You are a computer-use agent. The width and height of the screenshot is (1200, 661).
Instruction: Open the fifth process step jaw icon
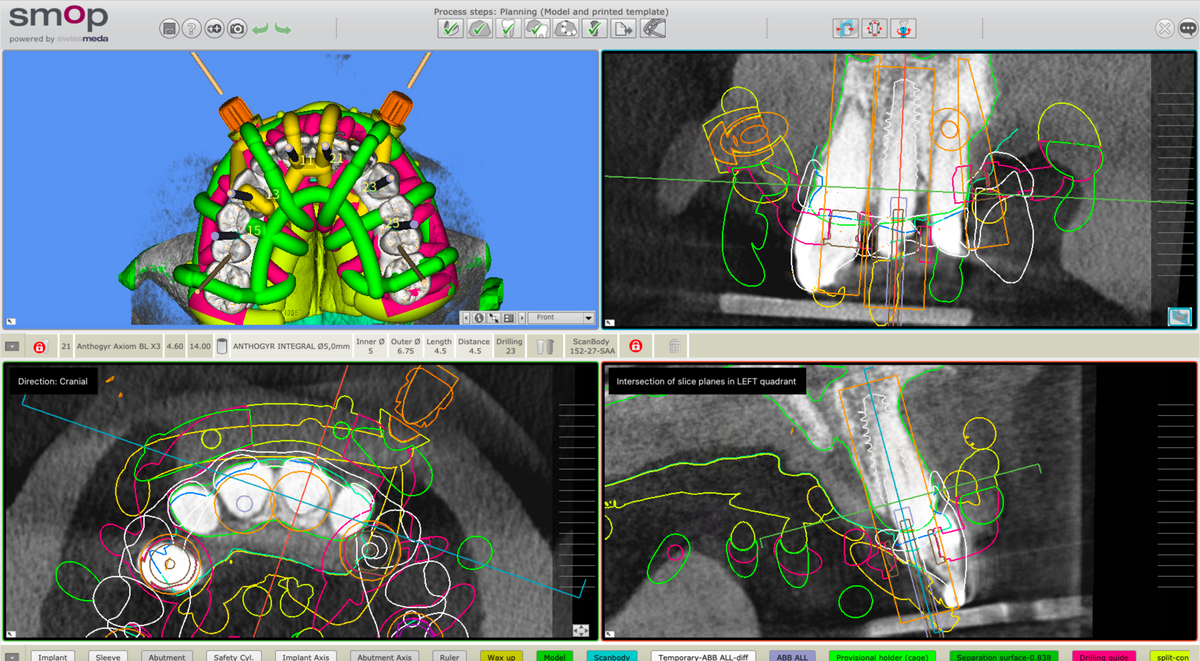pos(566,29)
